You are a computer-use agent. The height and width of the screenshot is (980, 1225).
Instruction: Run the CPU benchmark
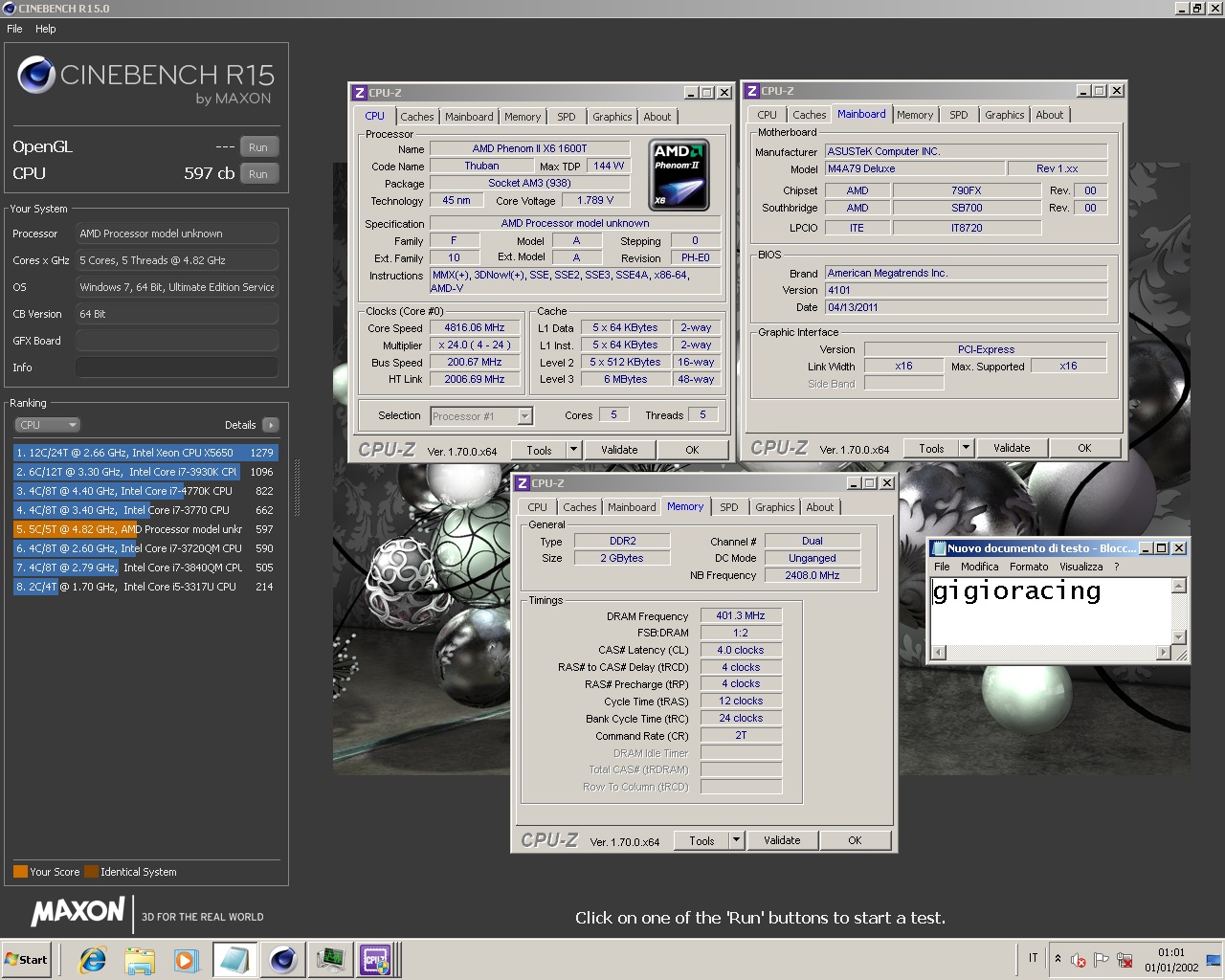click(x=258, y=174)
